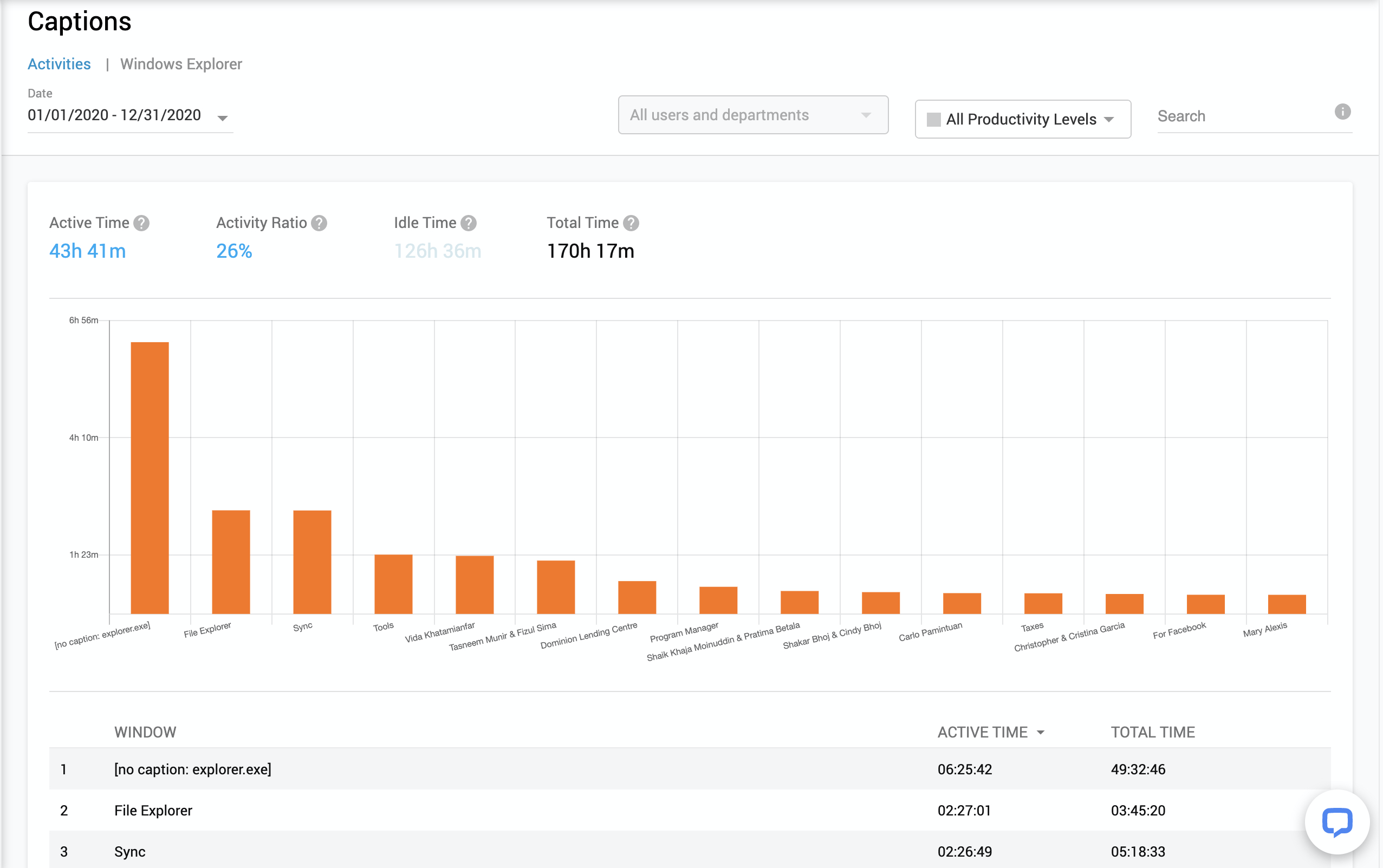The width and height of the screenshot is (1383, 868).
Task: Select the File Explorer table row
Action: point(153,811)
